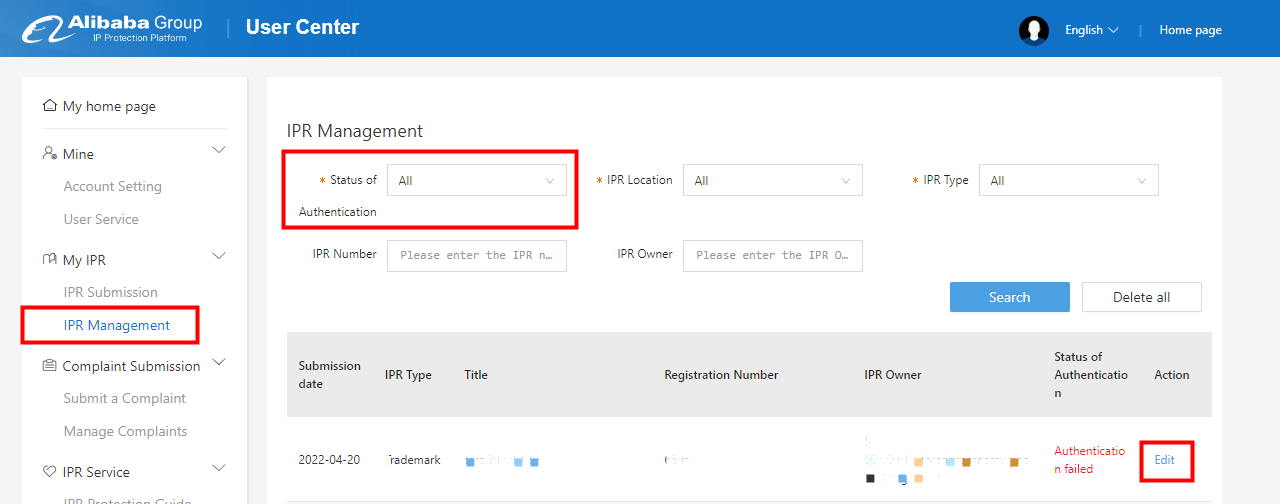Click the IPR Management page heading
This screenshot has width=1280, height=504.
(x=355, y=131)
